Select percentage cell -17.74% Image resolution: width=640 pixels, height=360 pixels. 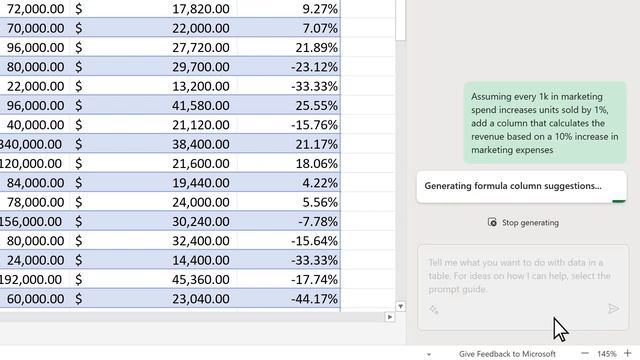[x=289, y=280]
